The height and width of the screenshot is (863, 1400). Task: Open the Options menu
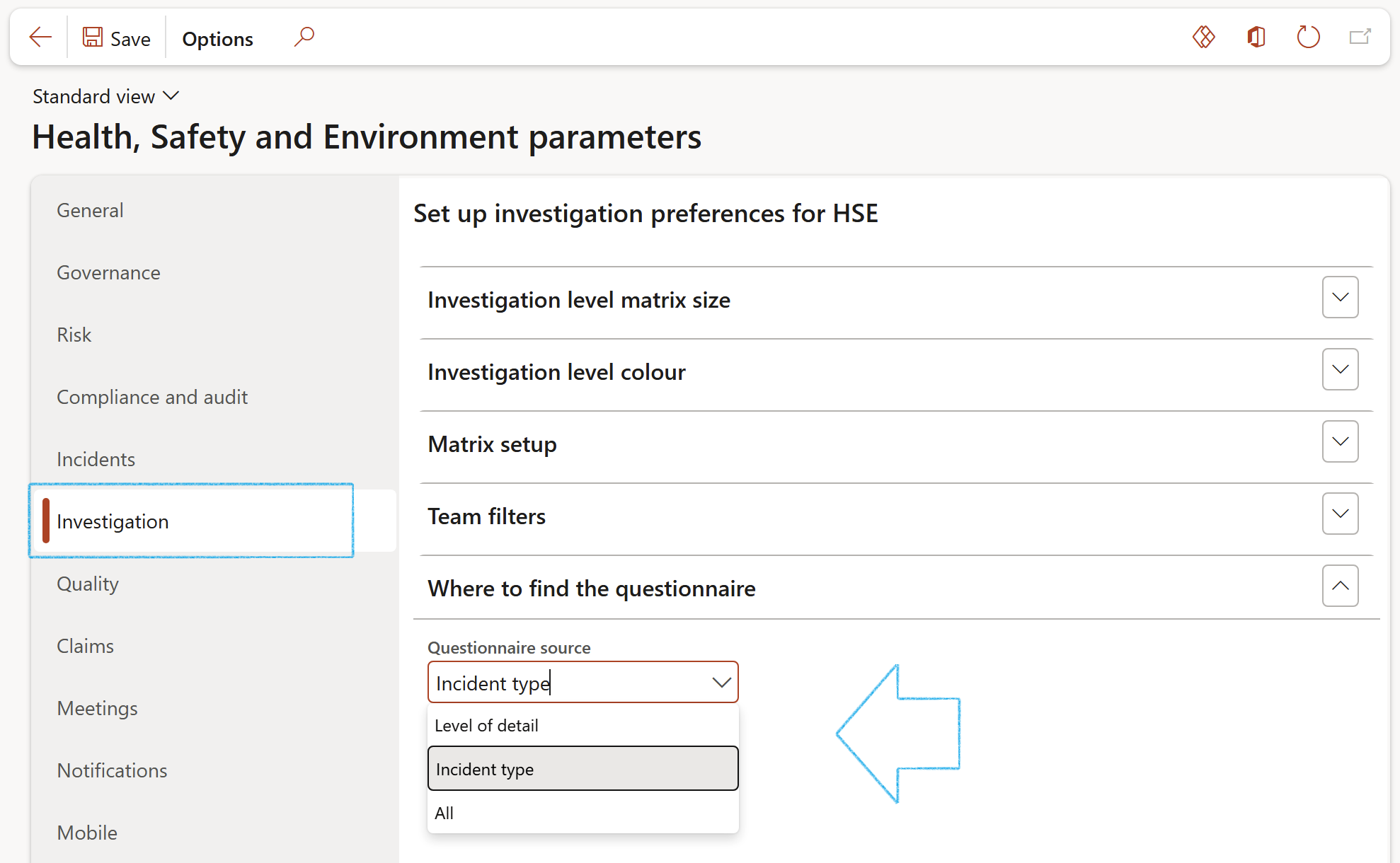217,39
